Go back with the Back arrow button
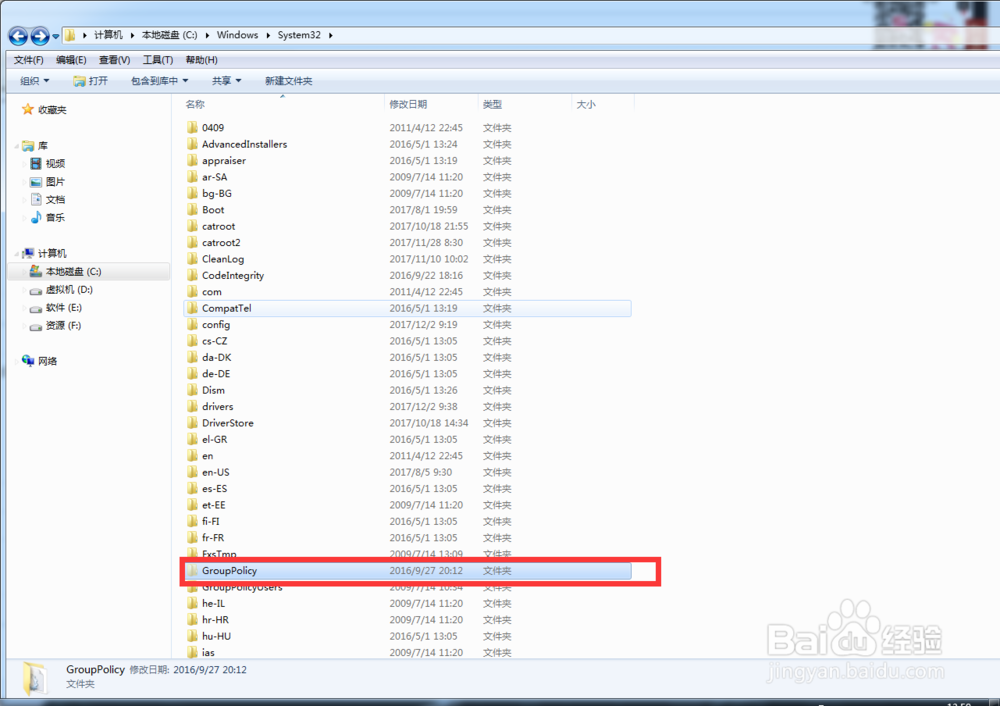The width and height of the screenshot is (1000, 706). tap(18, 36)
